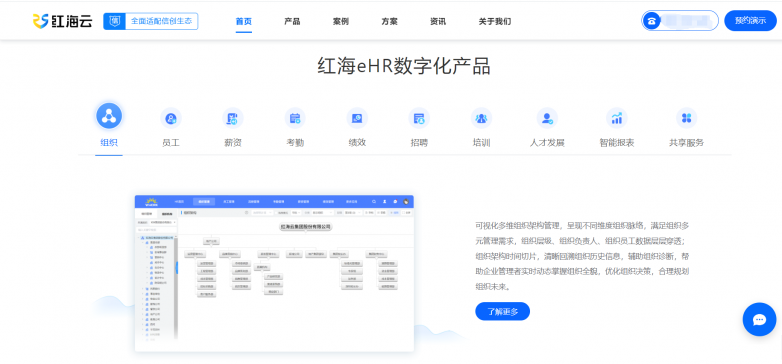Switch to the 招聘 tab label
The width and height of the screenshot is (782, 364).
coord(419,143)
